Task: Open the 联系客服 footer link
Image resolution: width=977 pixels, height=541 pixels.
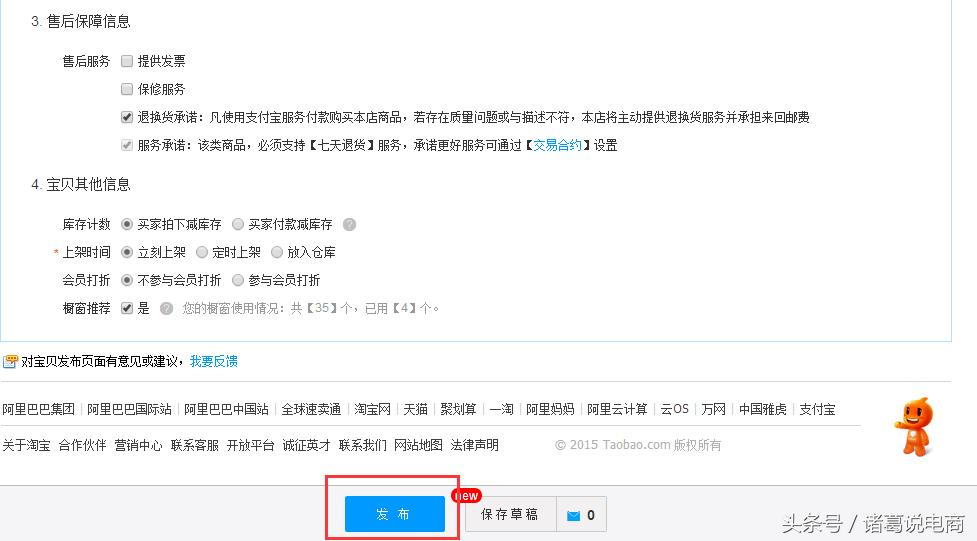Action: 194,445
